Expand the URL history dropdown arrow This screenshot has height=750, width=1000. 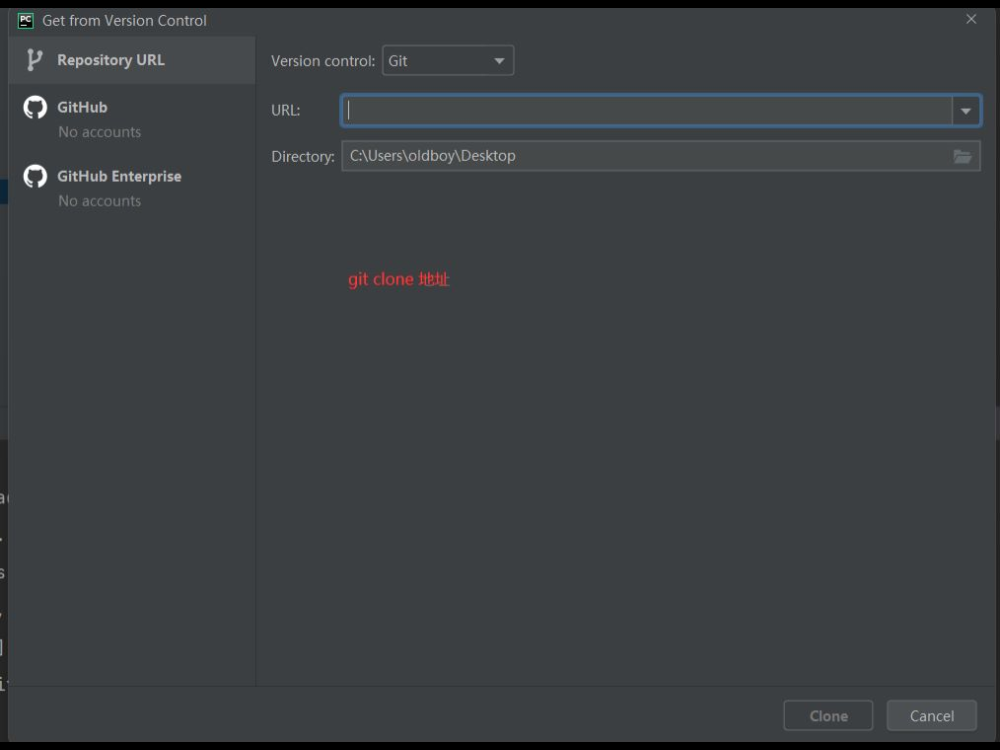(966, 110)
